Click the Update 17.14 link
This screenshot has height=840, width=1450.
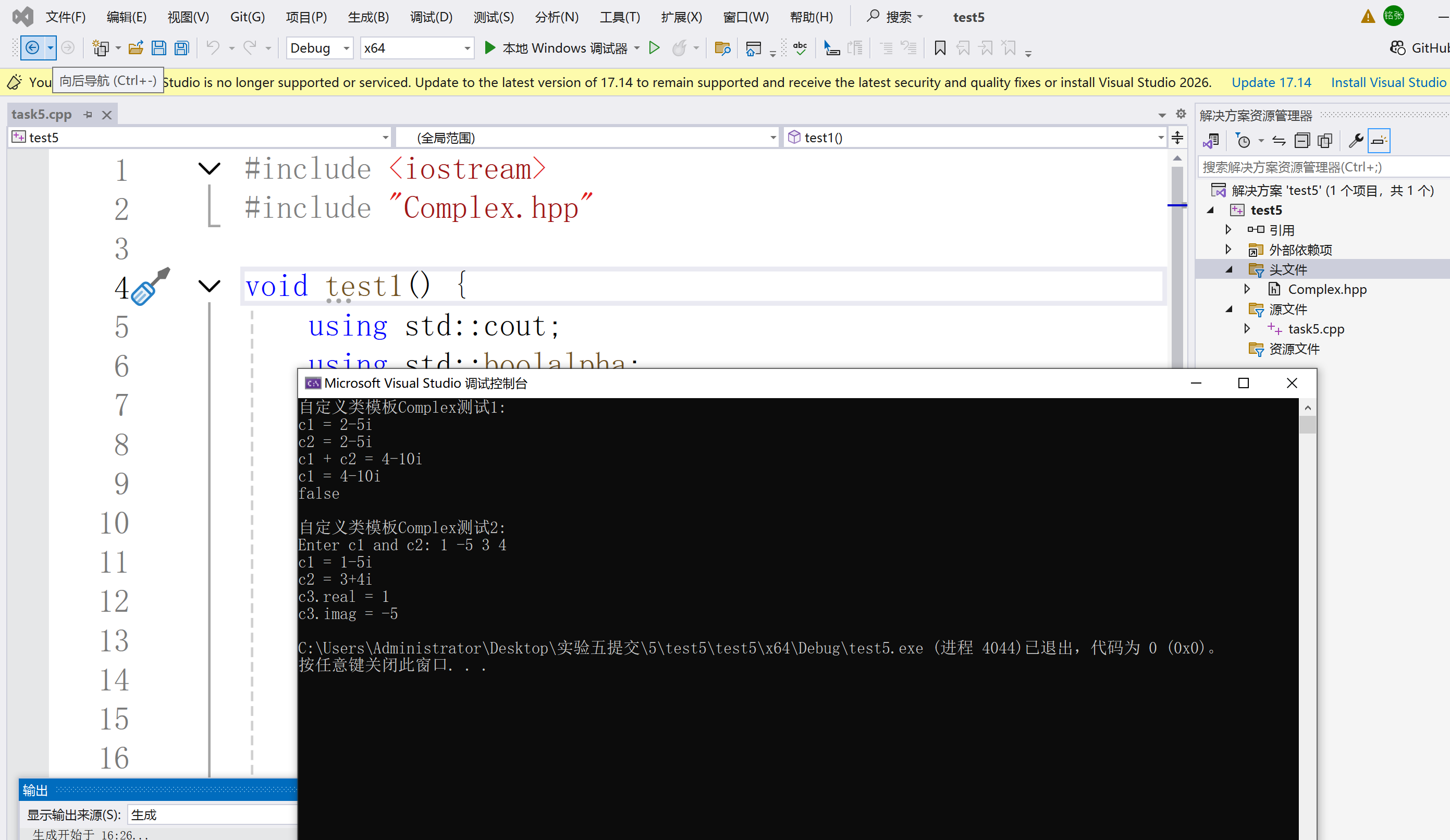point(1271,82)
